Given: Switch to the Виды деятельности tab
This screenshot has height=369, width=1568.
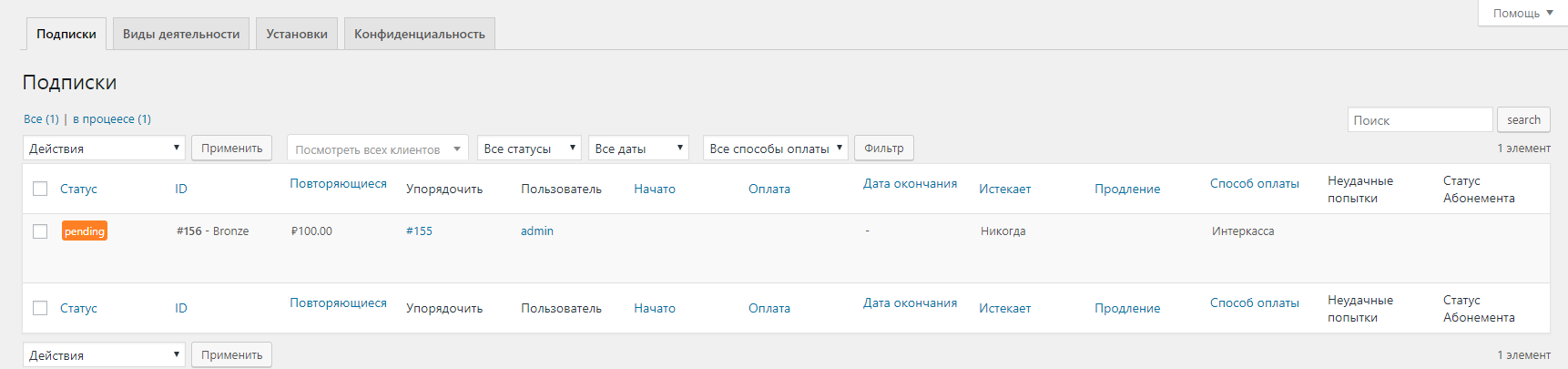Looking at the screenshot, I should point(181,34).
